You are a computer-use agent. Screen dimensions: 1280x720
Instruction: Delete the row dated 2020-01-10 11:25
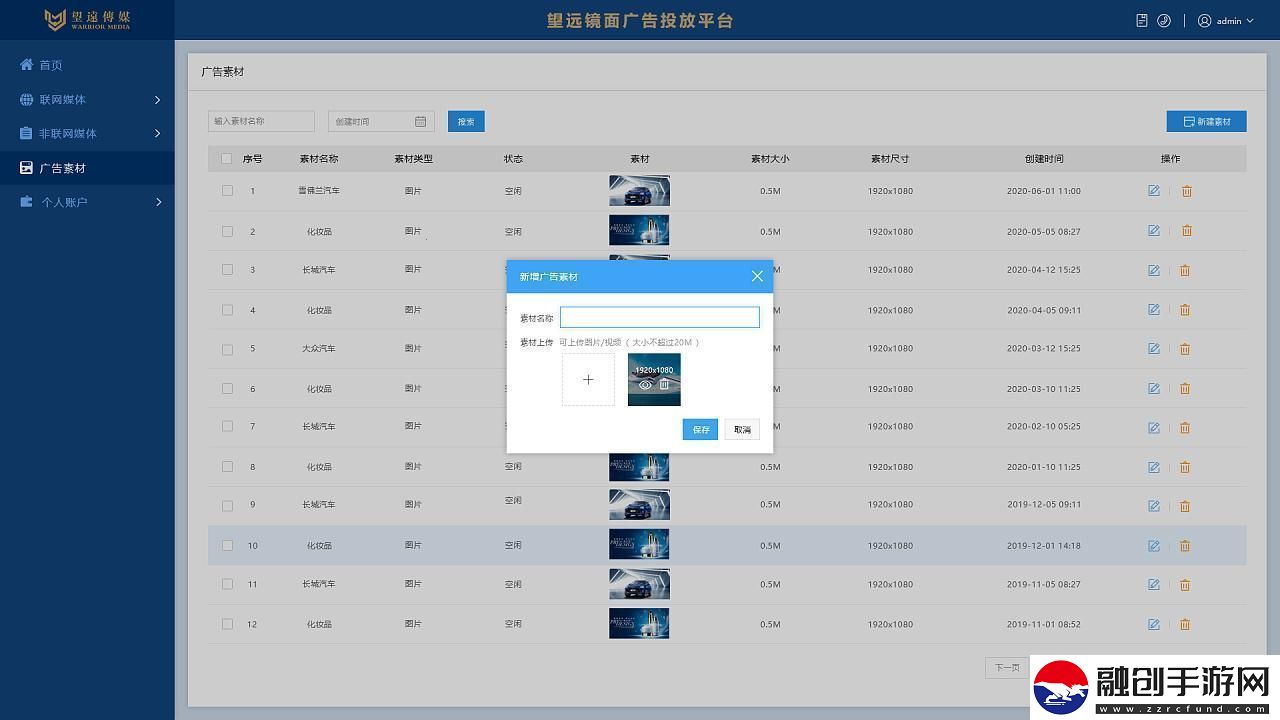pos(1185,467)
